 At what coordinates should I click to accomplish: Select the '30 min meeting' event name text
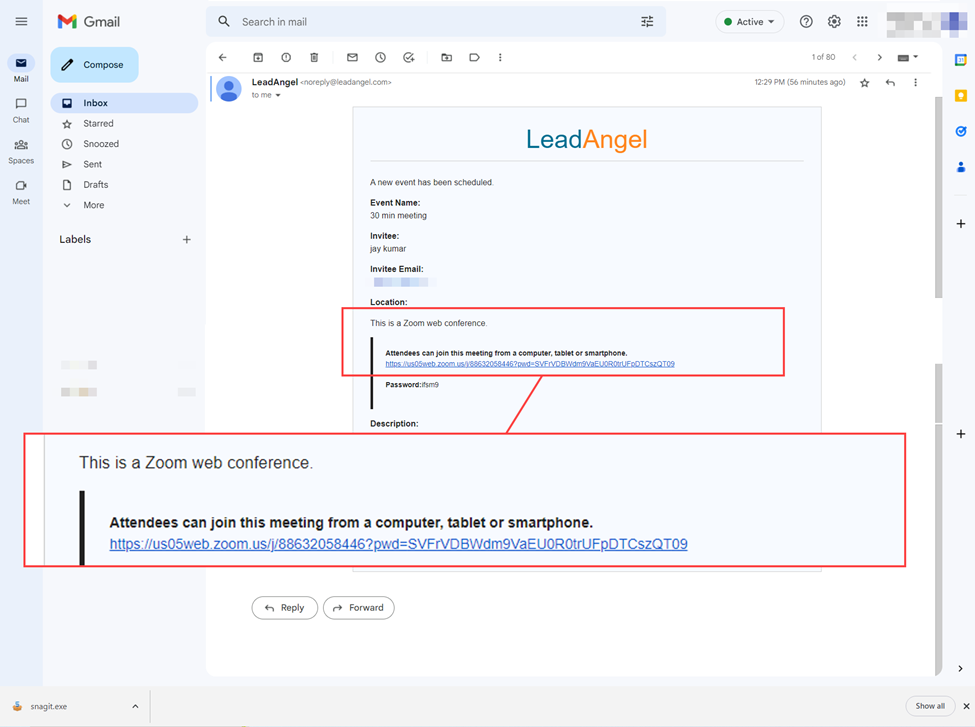[399, 216]
